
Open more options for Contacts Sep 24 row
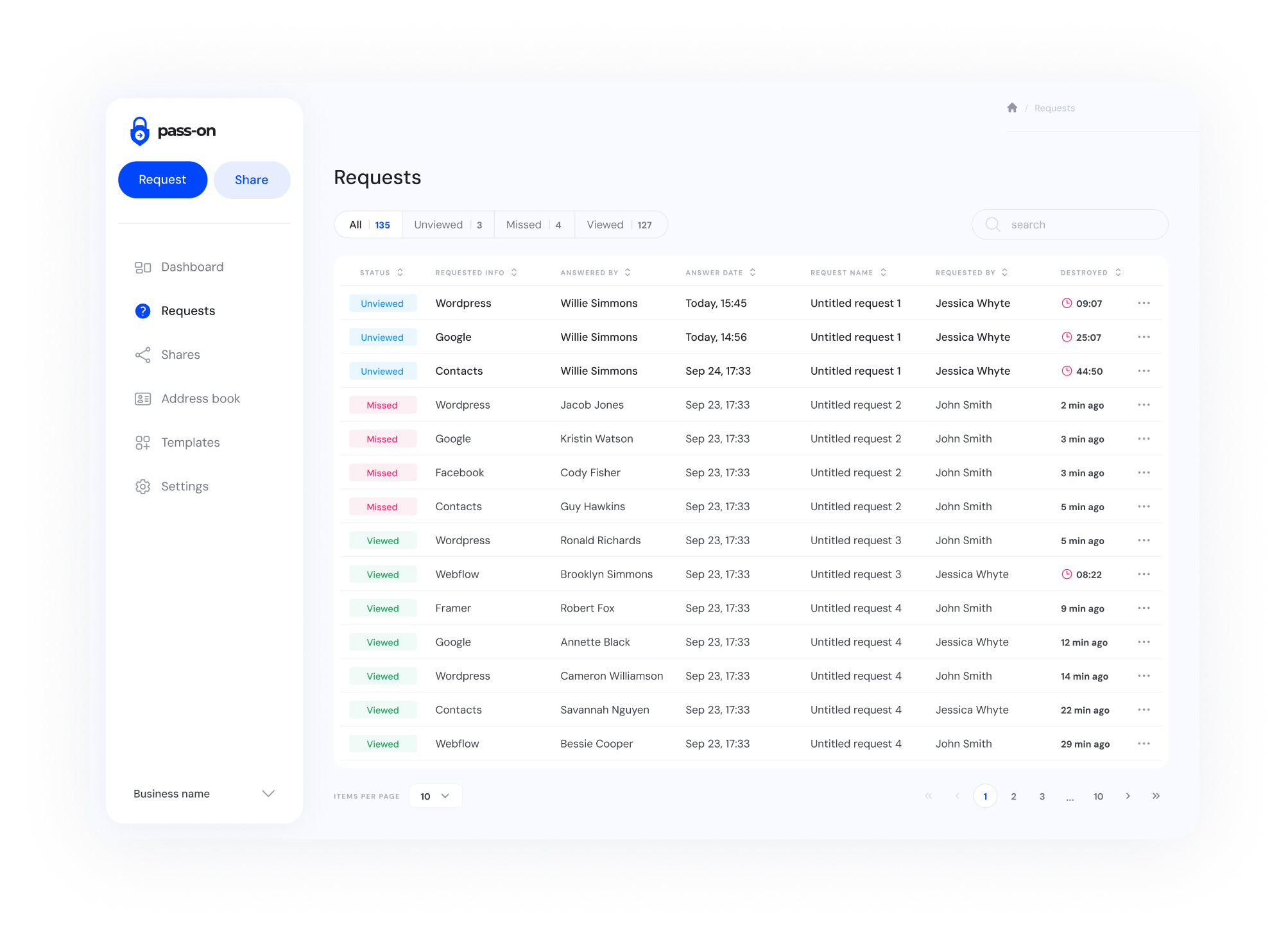pos(1144,371)
